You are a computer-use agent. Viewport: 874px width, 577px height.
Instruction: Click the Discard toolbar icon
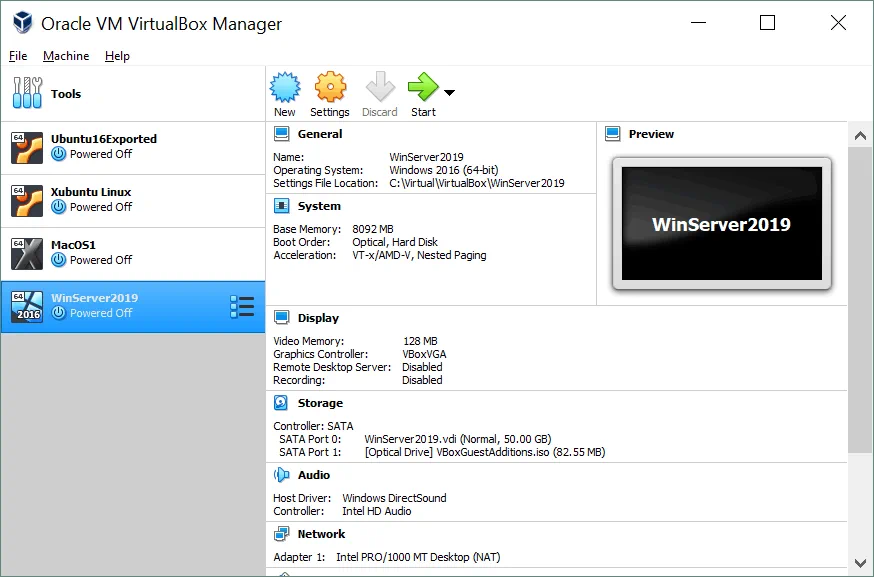click(379, 88)
